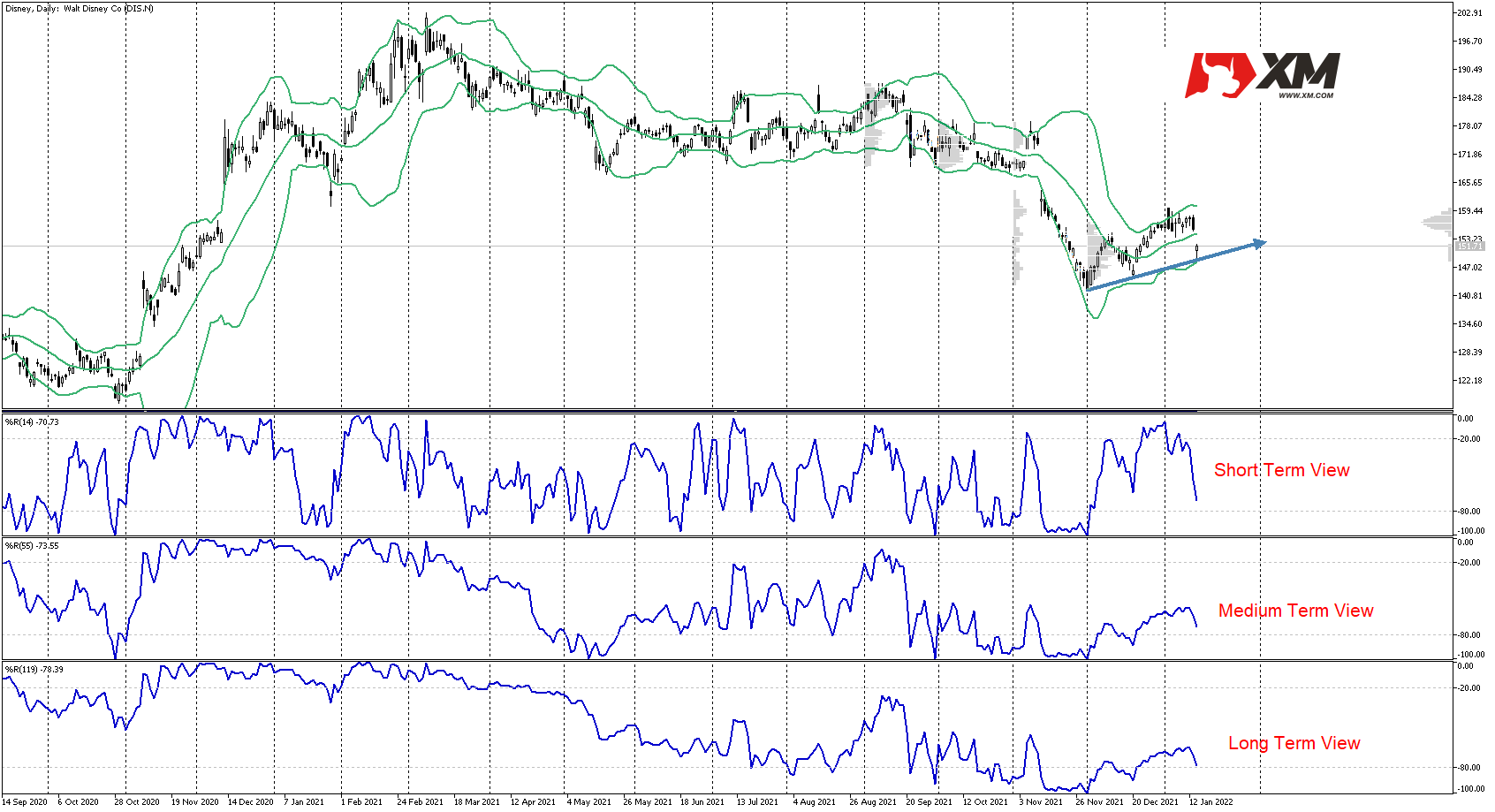The width and height of the screenshot is (1495, 812).
Task: Click the blue trend arrow's arrowhead
Action: (1259, 243)
